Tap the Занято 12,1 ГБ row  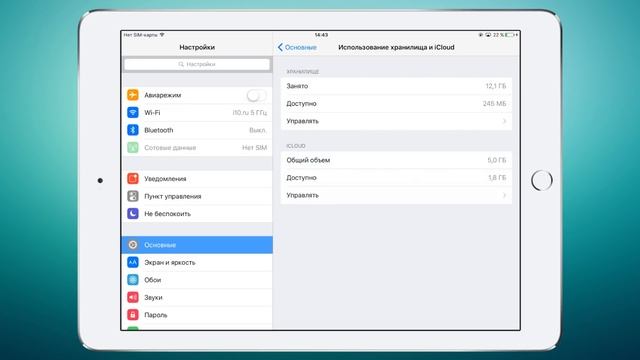click(396, 86)
